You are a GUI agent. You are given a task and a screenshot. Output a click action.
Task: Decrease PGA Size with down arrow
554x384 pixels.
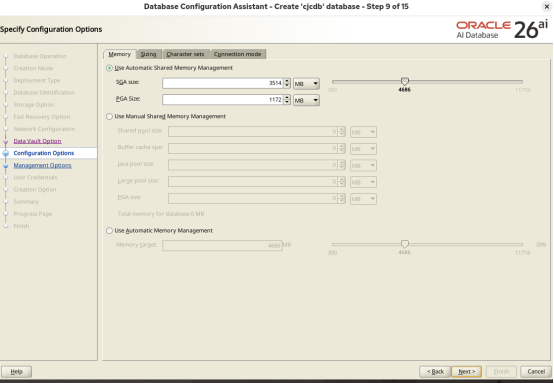pos(287,102)
